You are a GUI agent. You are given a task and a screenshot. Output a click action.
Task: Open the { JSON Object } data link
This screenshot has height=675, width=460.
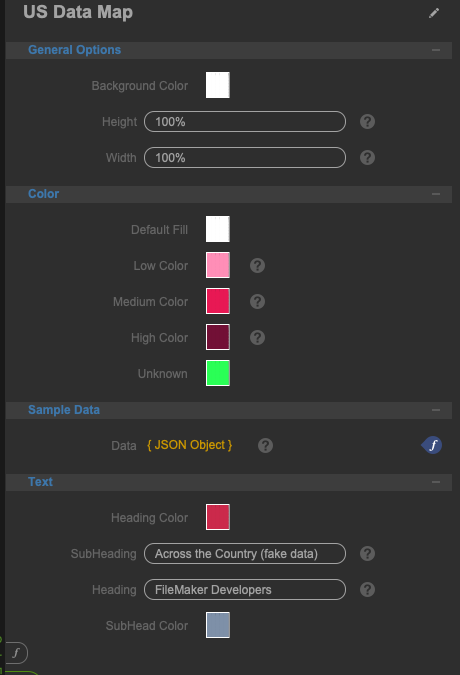pos(190,445)
